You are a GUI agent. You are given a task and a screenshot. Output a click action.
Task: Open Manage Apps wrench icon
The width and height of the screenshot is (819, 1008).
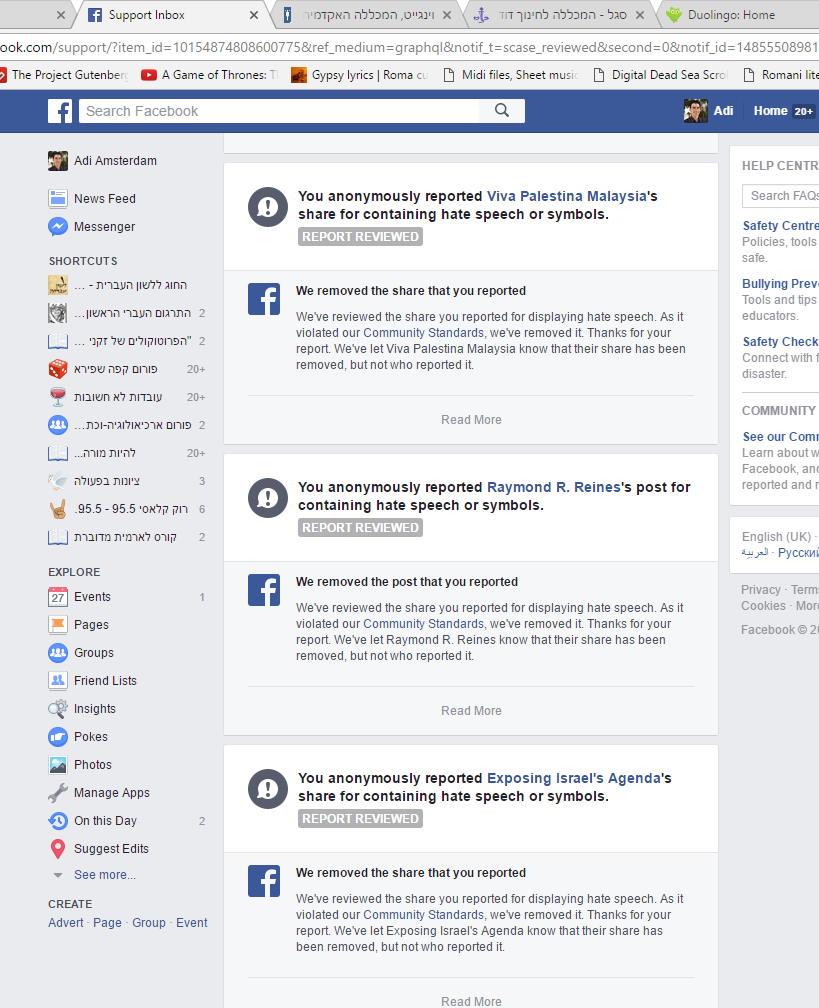click(58, 793)
